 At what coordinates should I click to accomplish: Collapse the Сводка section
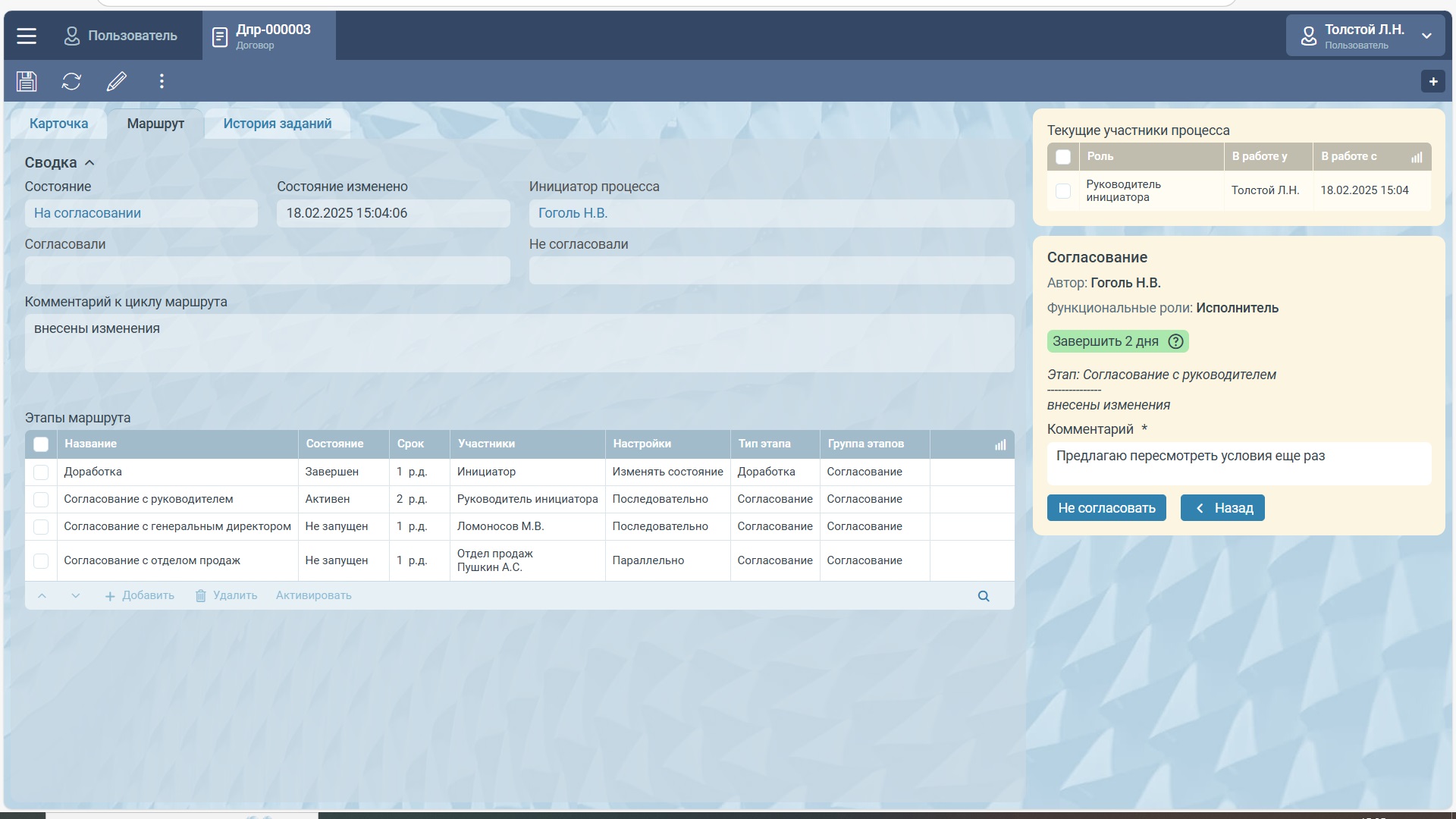tap(89, 163)
